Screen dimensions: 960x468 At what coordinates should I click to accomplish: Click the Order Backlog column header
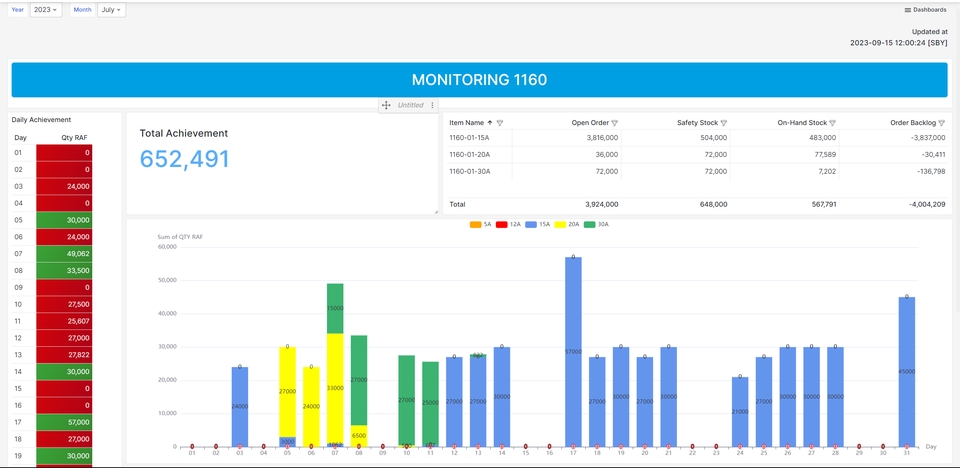[x=913, y=123]
